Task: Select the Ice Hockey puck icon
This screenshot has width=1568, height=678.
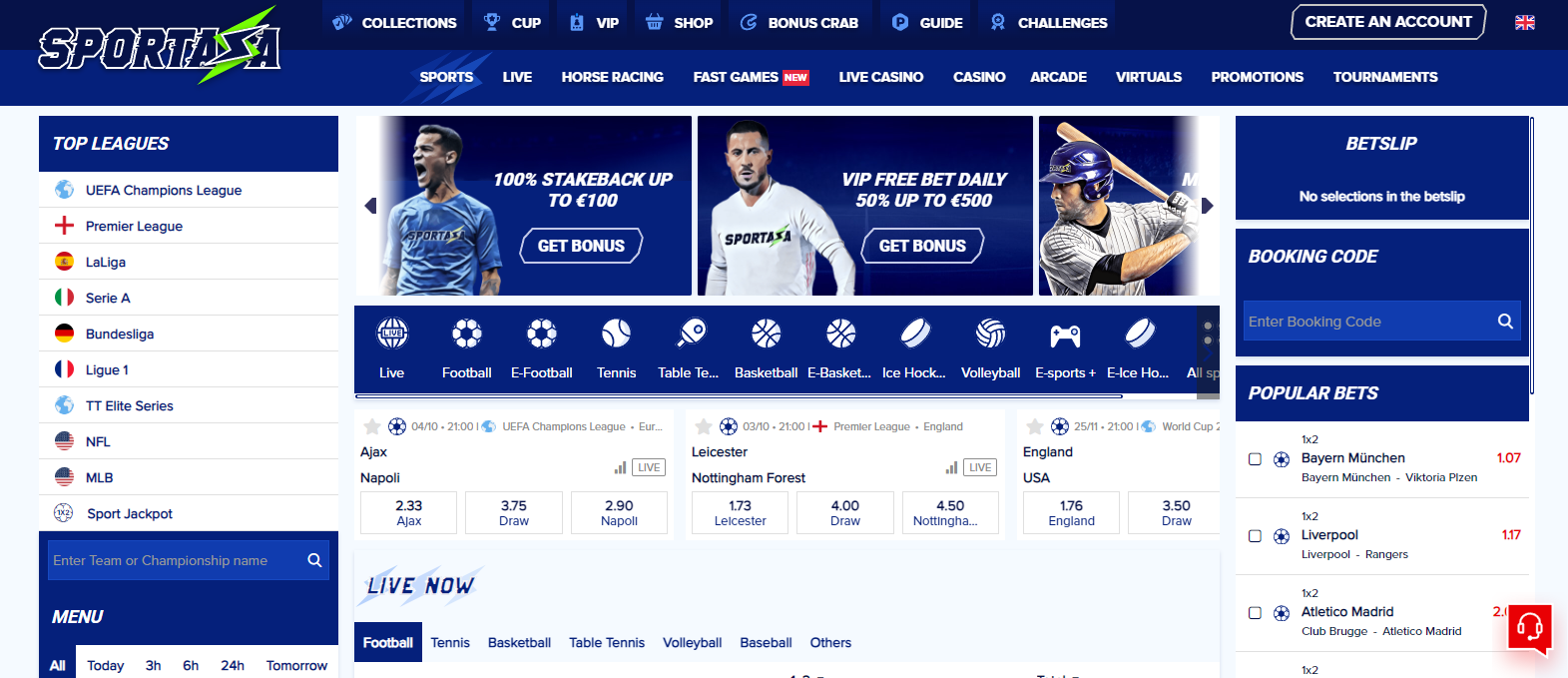Action: point(915,333)
